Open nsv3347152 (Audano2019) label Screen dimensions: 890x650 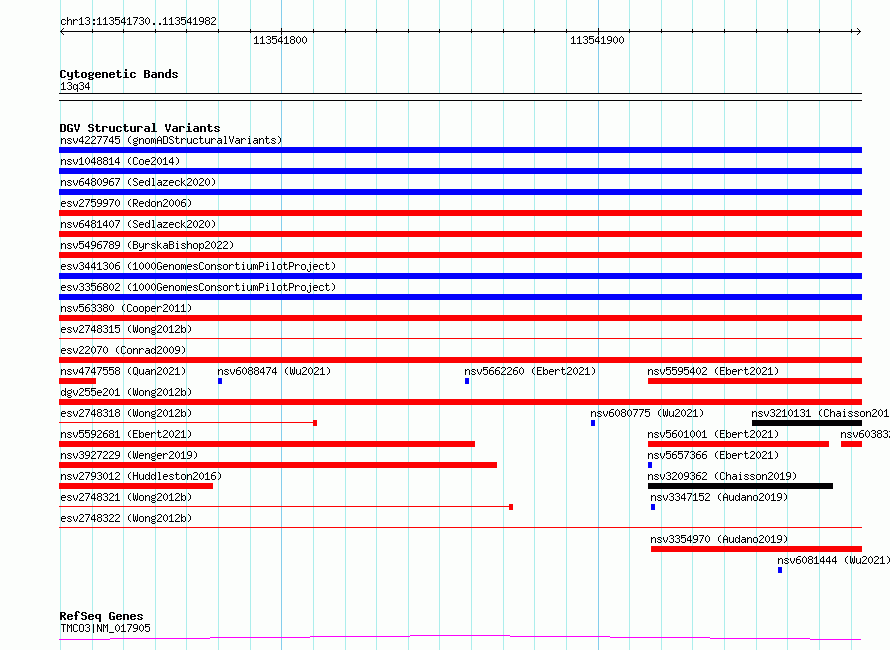point(719,497)
